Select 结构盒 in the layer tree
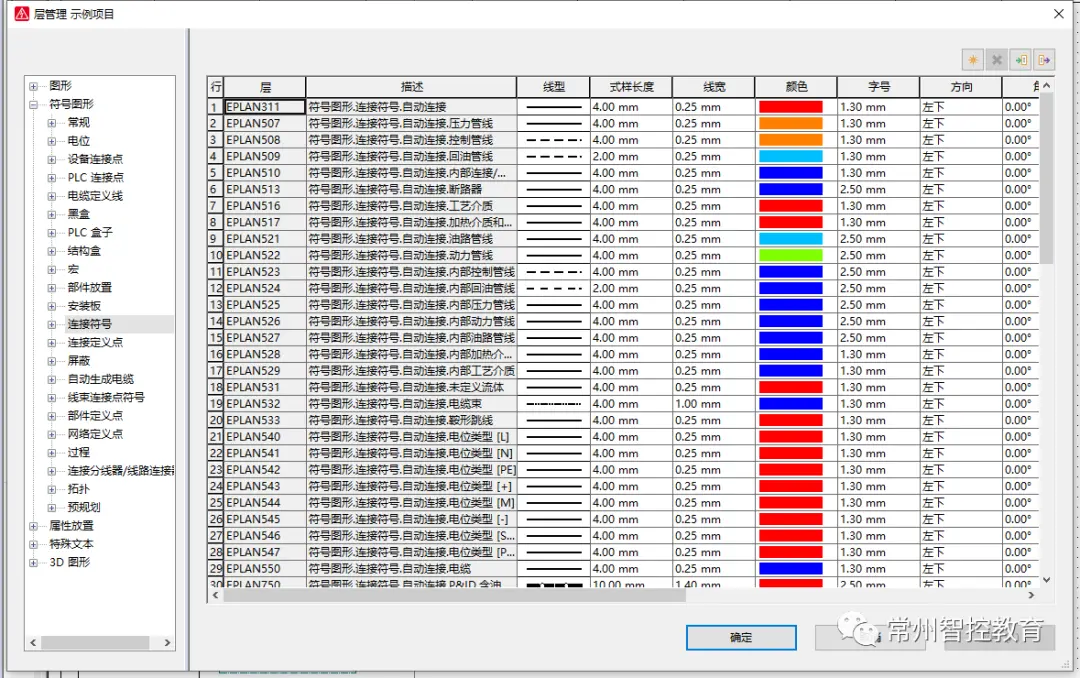This screenshot has height=678, width=1080. (84, 251)
